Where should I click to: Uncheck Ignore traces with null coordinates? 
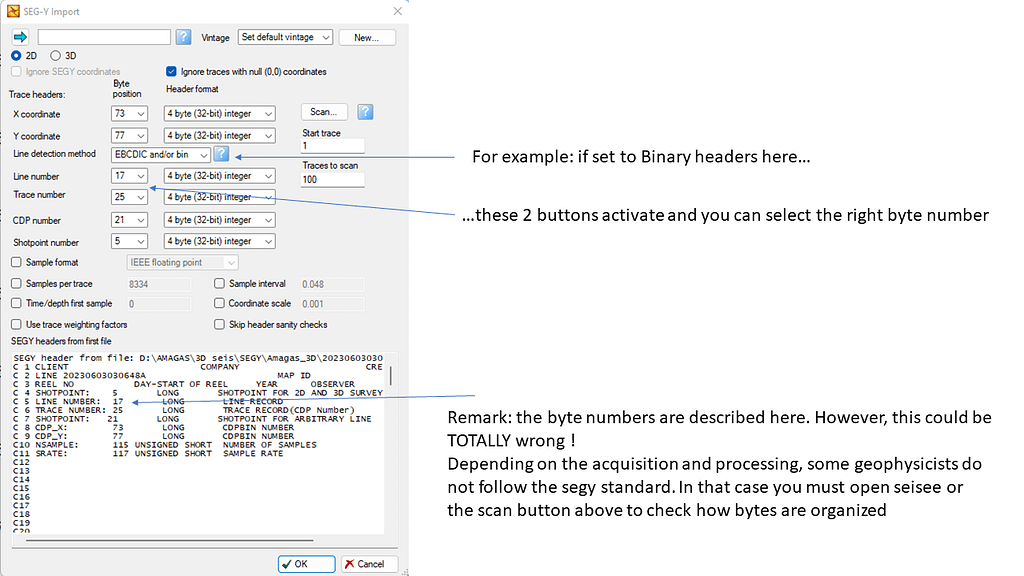tap(172, 72)
